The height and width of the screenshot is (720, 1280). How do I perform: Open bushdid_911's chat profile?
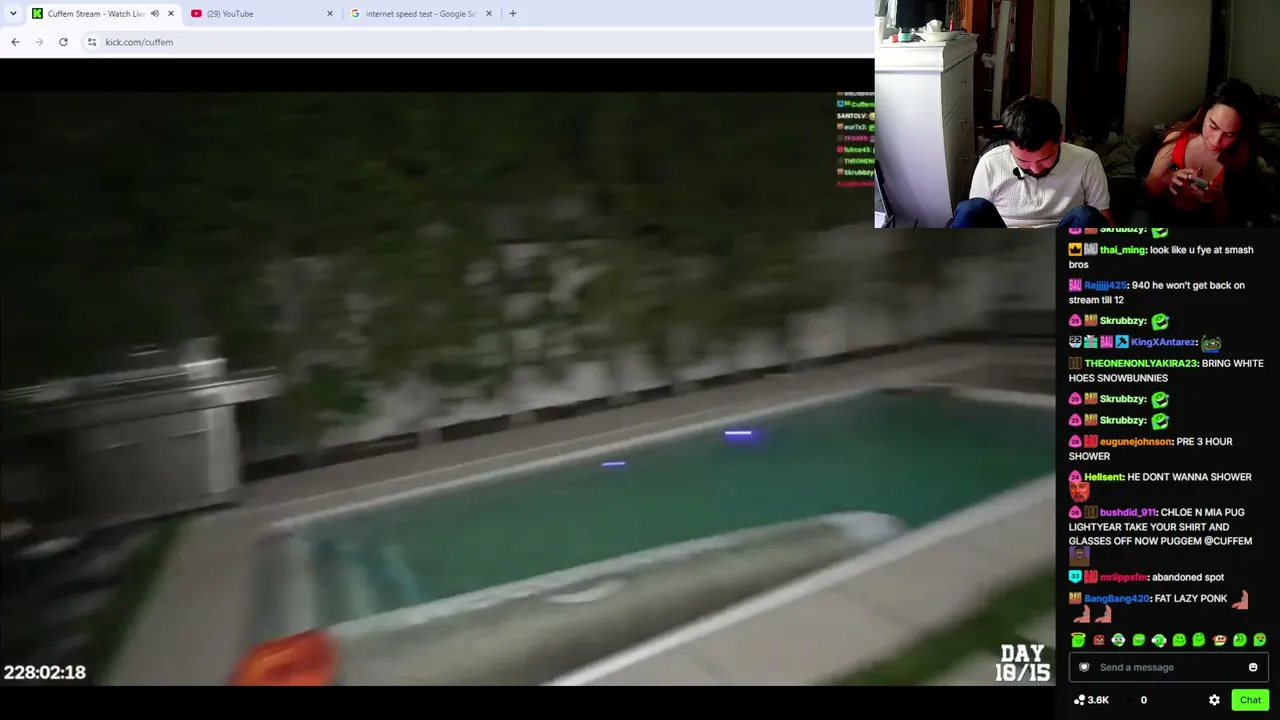click(x=1127, y=512)
